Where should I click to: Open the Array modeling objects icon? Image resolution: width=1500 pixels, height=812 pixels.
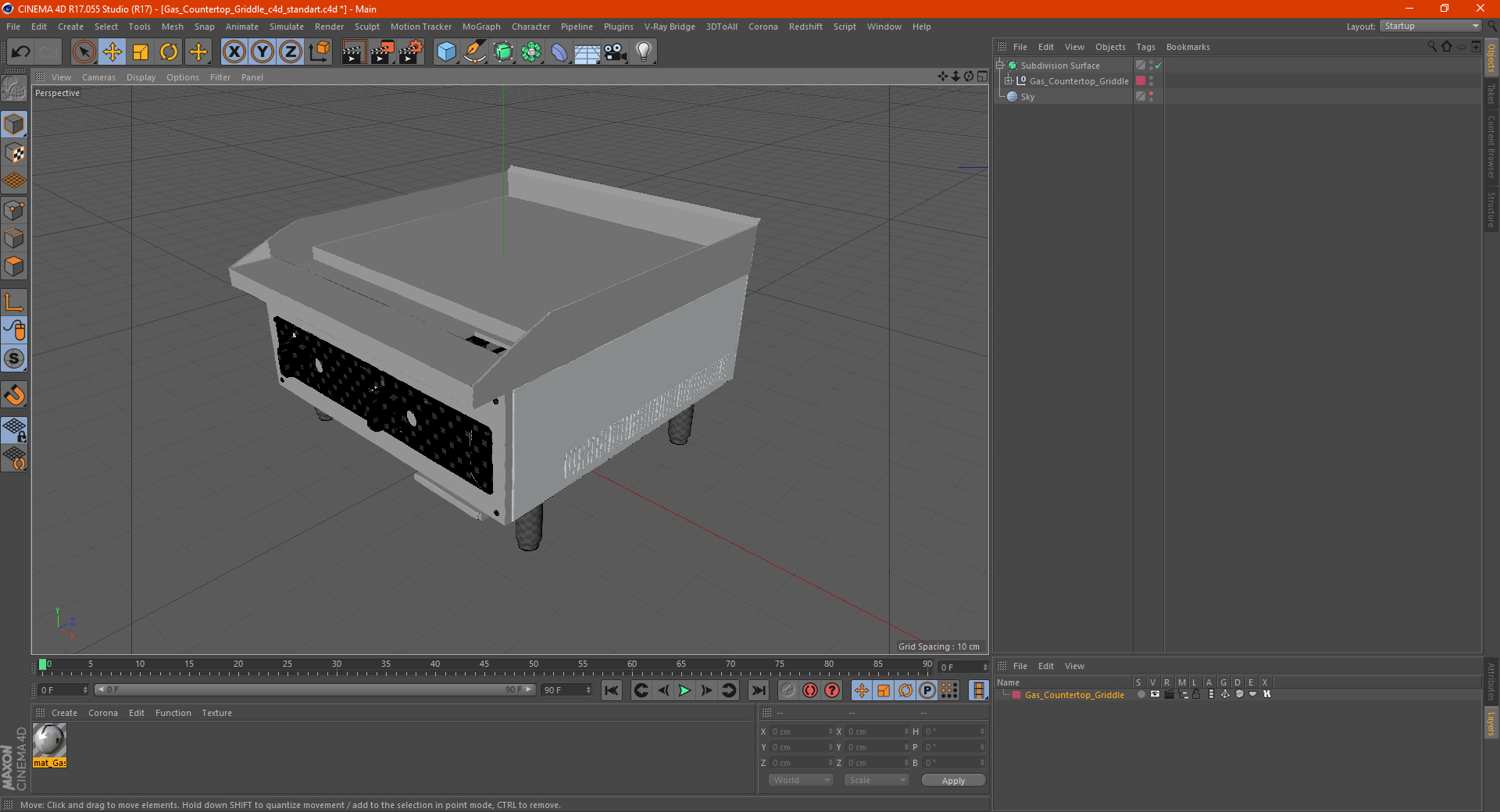(532, 52)
